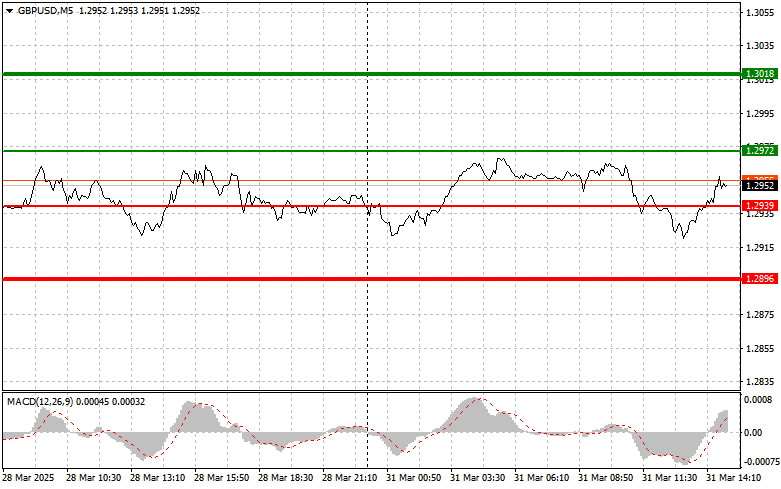Screen dimensions: 781x489
Task: Click the 1.3055 price scale value
Action: (760, 12)
